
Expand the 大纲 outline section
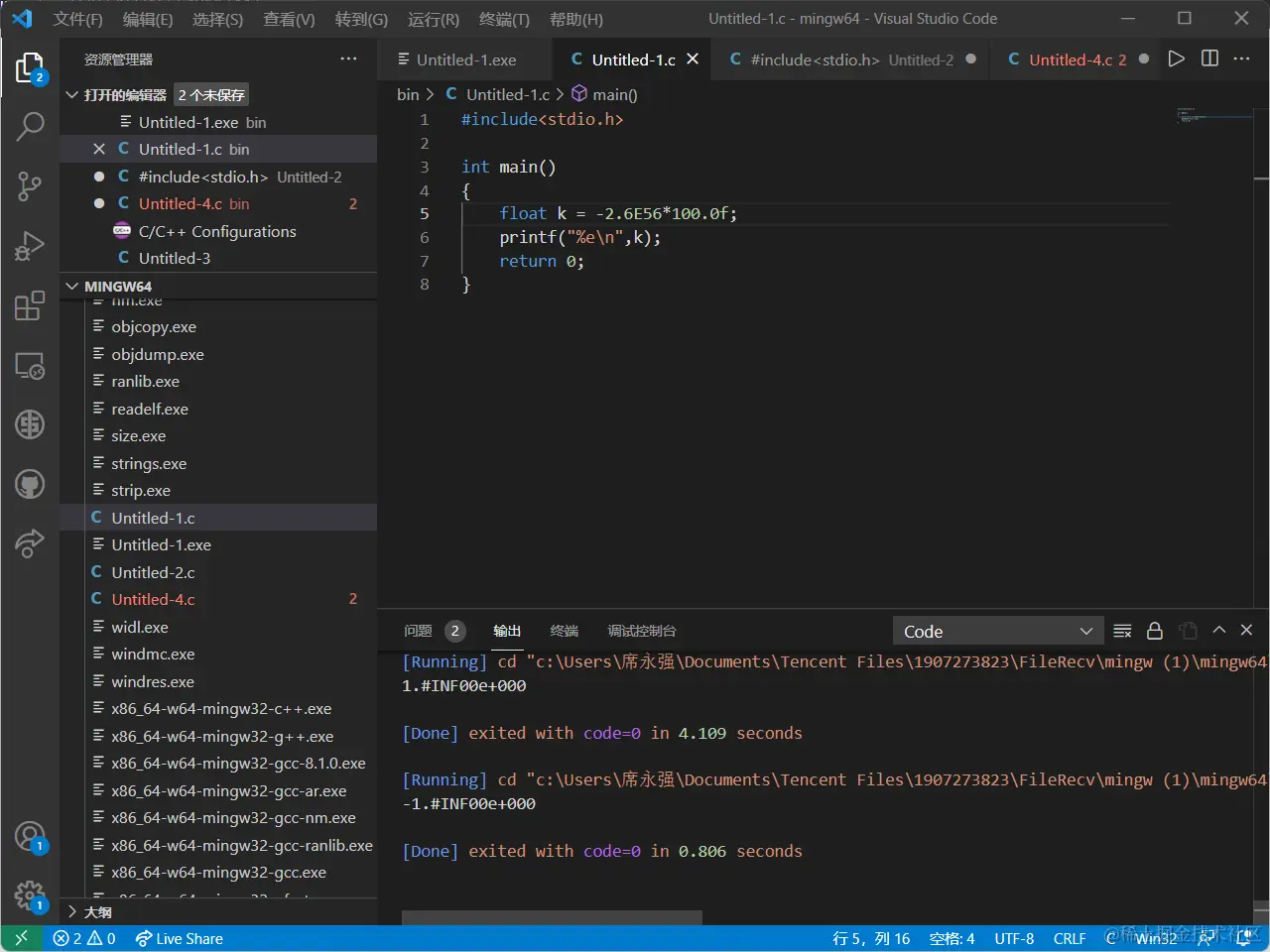coord(71,911)
